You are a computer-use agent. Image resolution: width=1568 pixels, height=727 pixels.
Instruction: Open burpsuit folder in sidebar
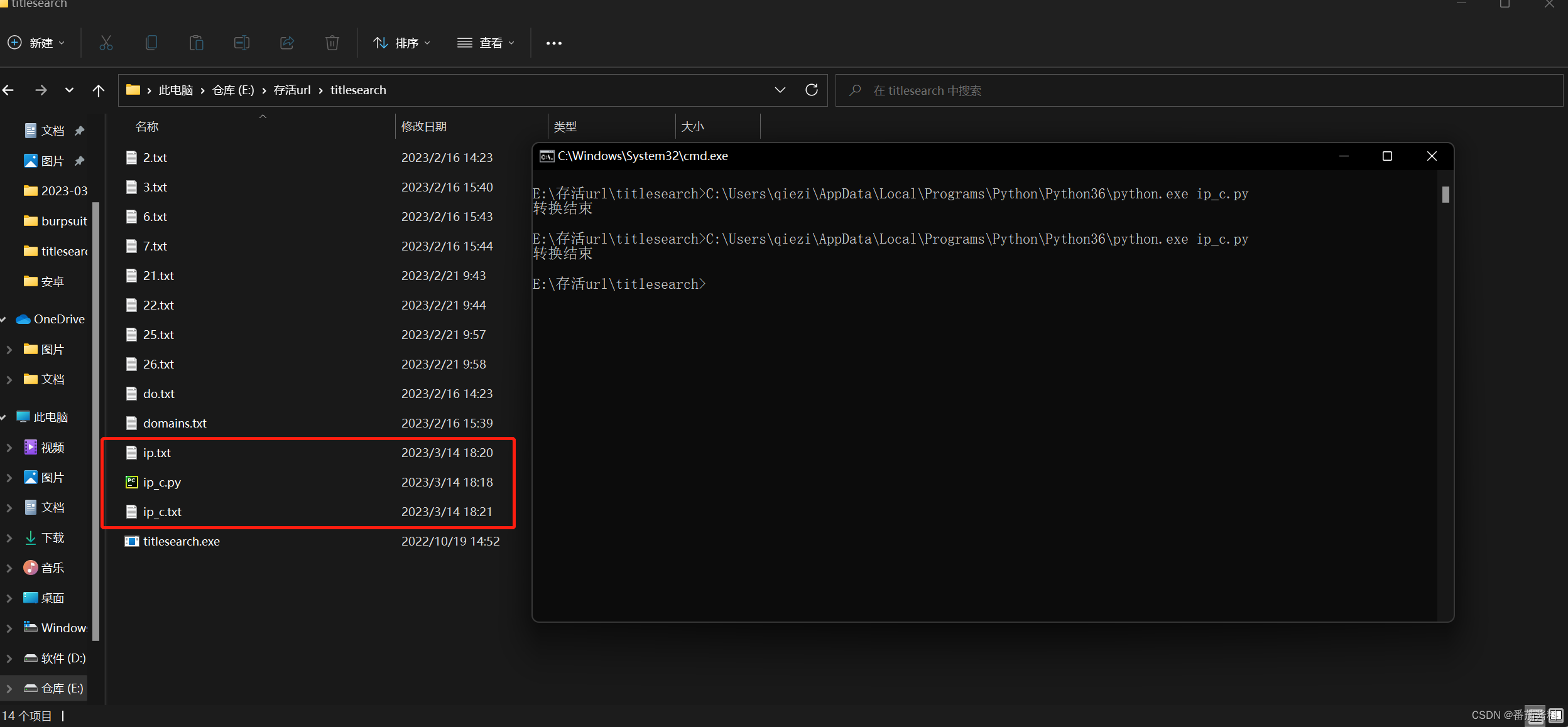(55, 221)
